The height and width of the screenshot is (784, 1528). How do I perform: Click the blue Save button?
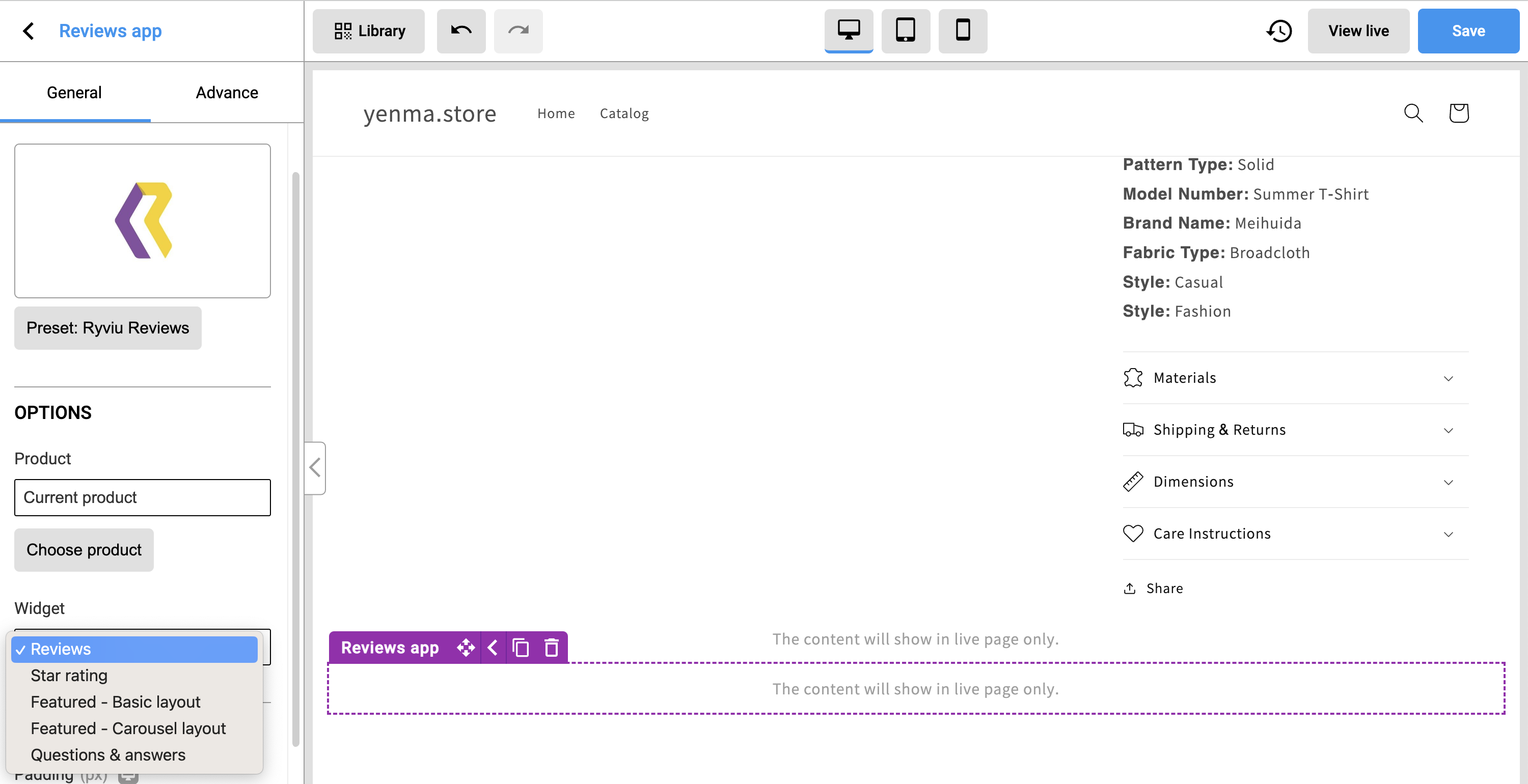(1467, 31)
